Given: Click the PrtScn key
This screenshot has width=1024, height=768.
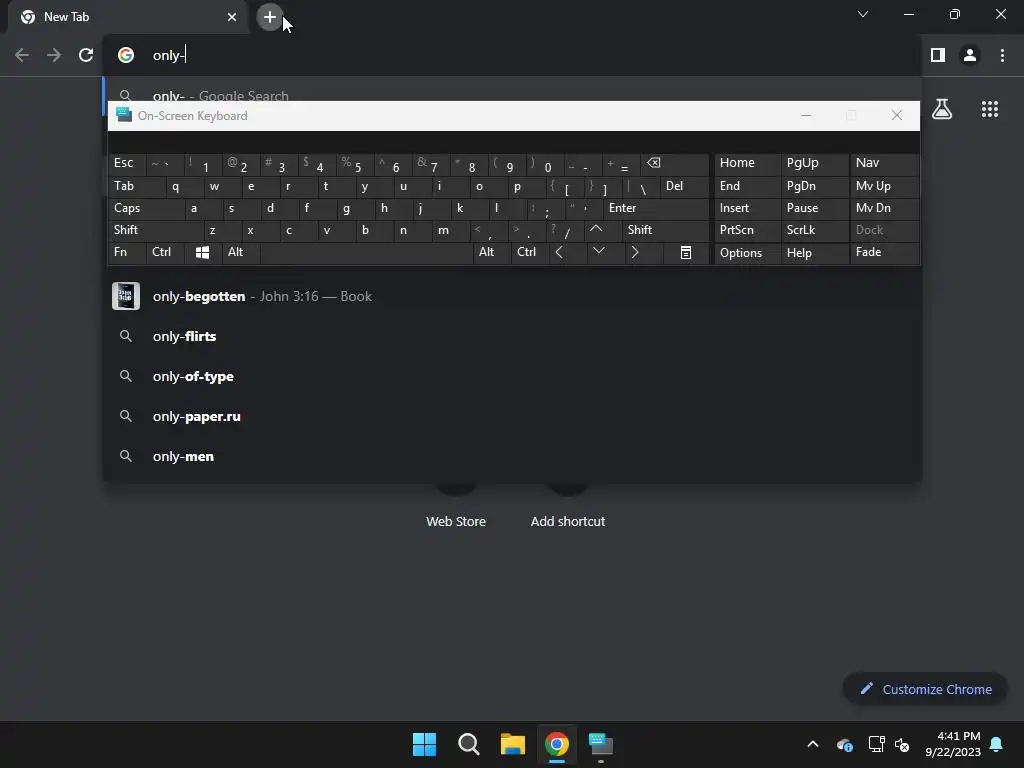Looking at the screenshot, I should (747, 230).
